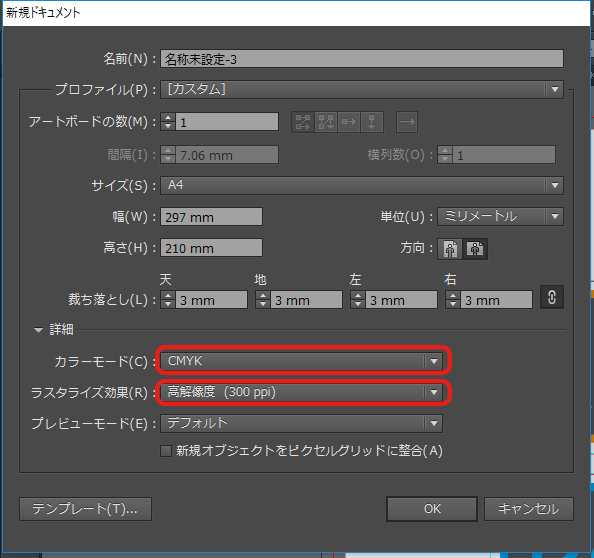This screenshot has height=558, width=594.
Task: Enable align new objects to pixel grid checkbox
Action: (166, 451)
